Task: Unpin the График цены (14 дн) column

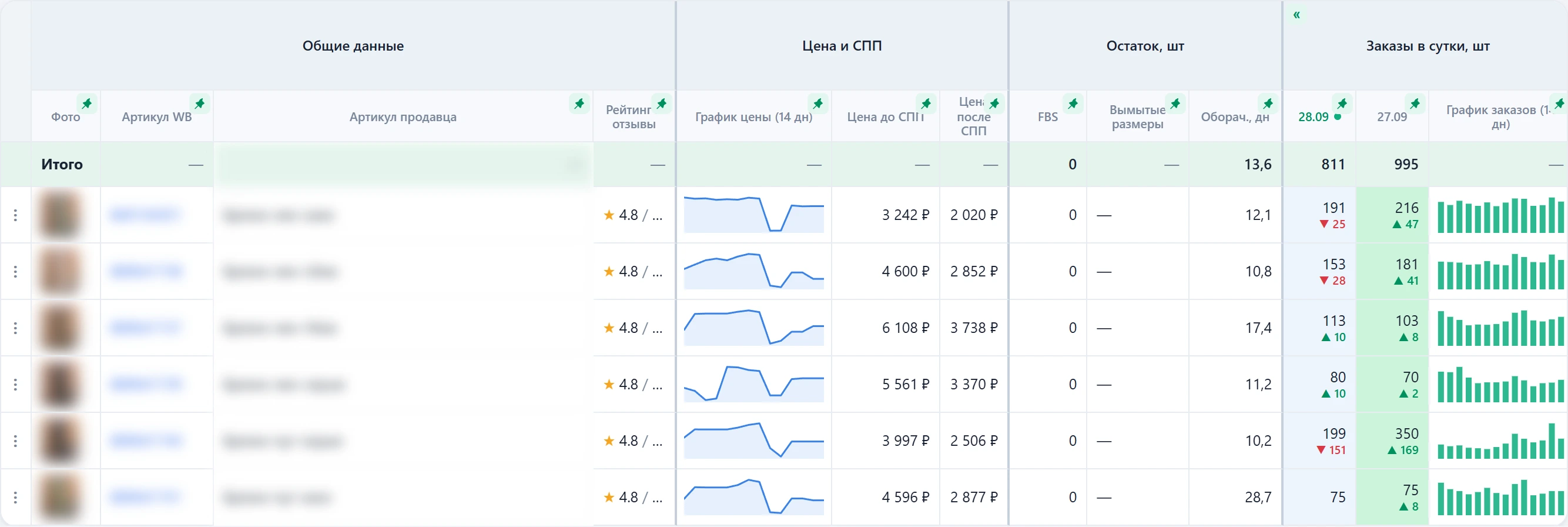Action: coord(817,104)
